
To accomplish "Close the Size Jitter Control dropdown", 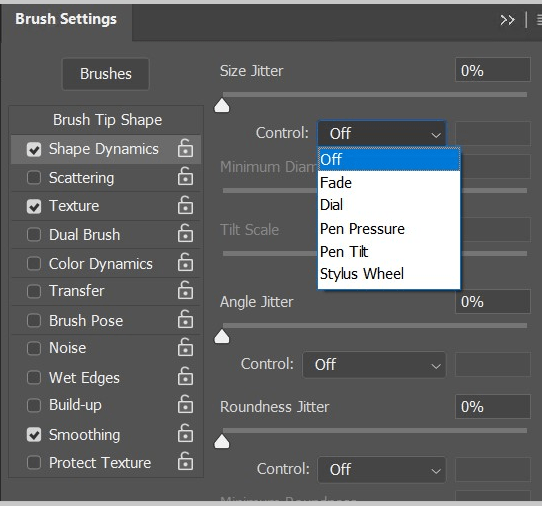I will [x=382, y=133].
